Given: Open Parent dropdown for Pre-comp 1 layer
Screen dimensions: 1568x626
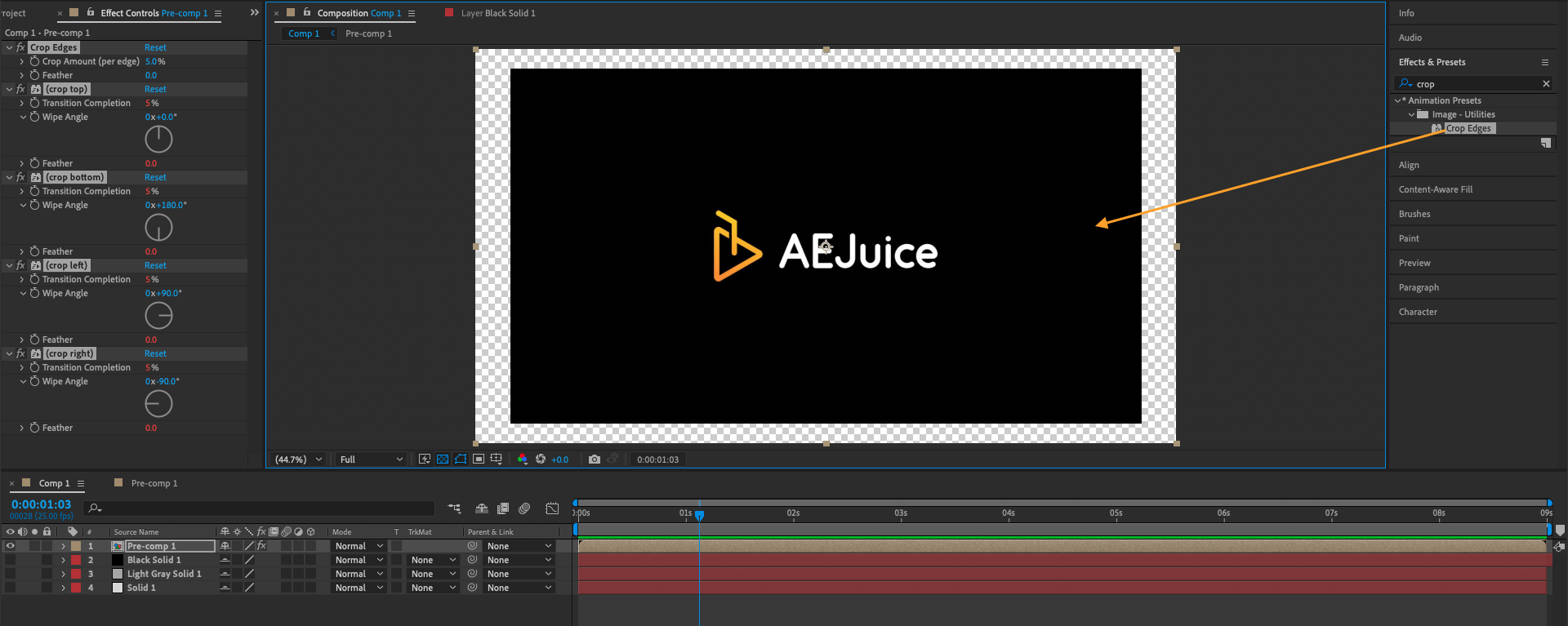Looking at the screenshot, I should pyautogui.click(x=519, y=546).
